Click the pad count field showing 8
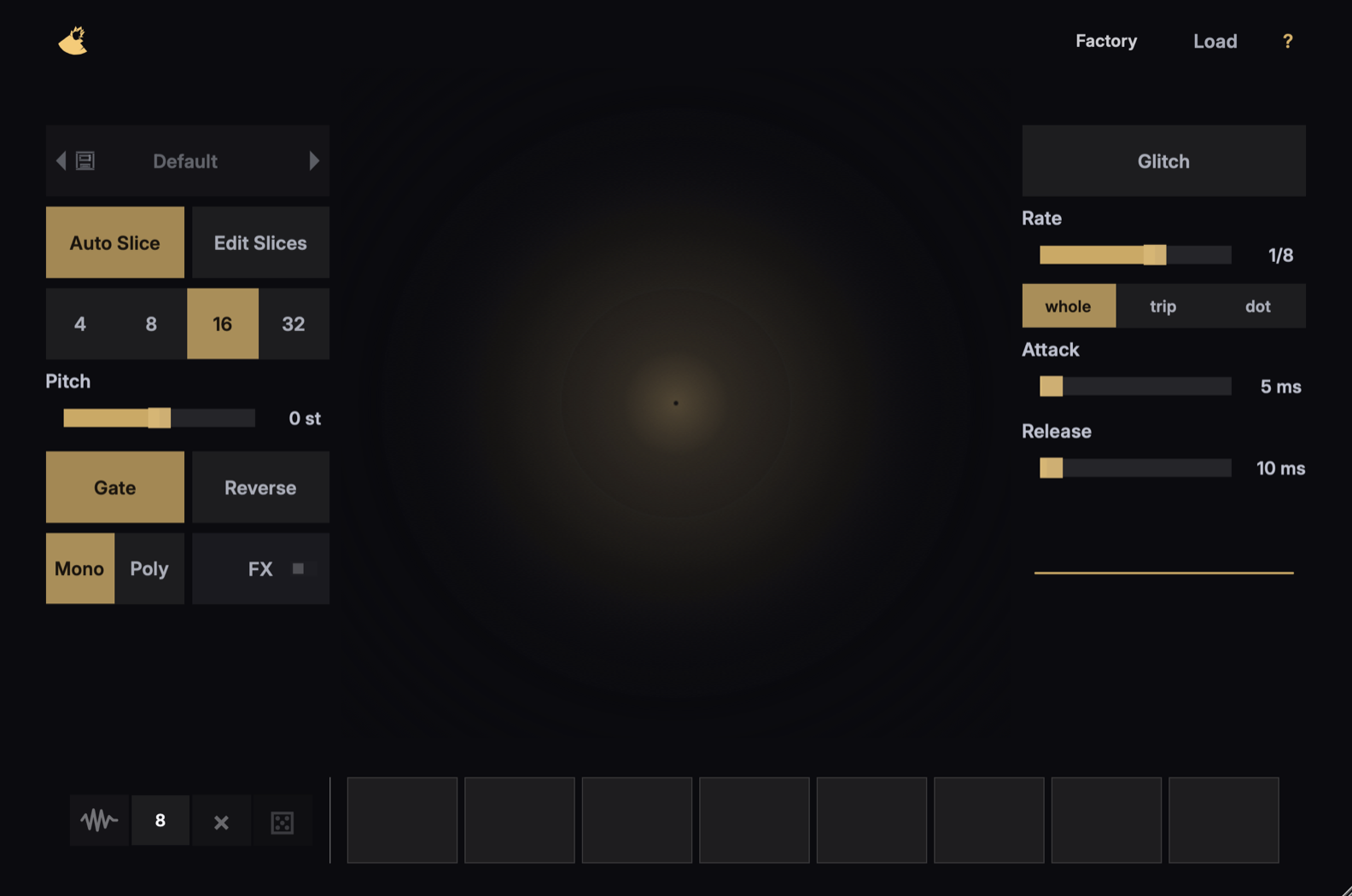 coord(160,821)
